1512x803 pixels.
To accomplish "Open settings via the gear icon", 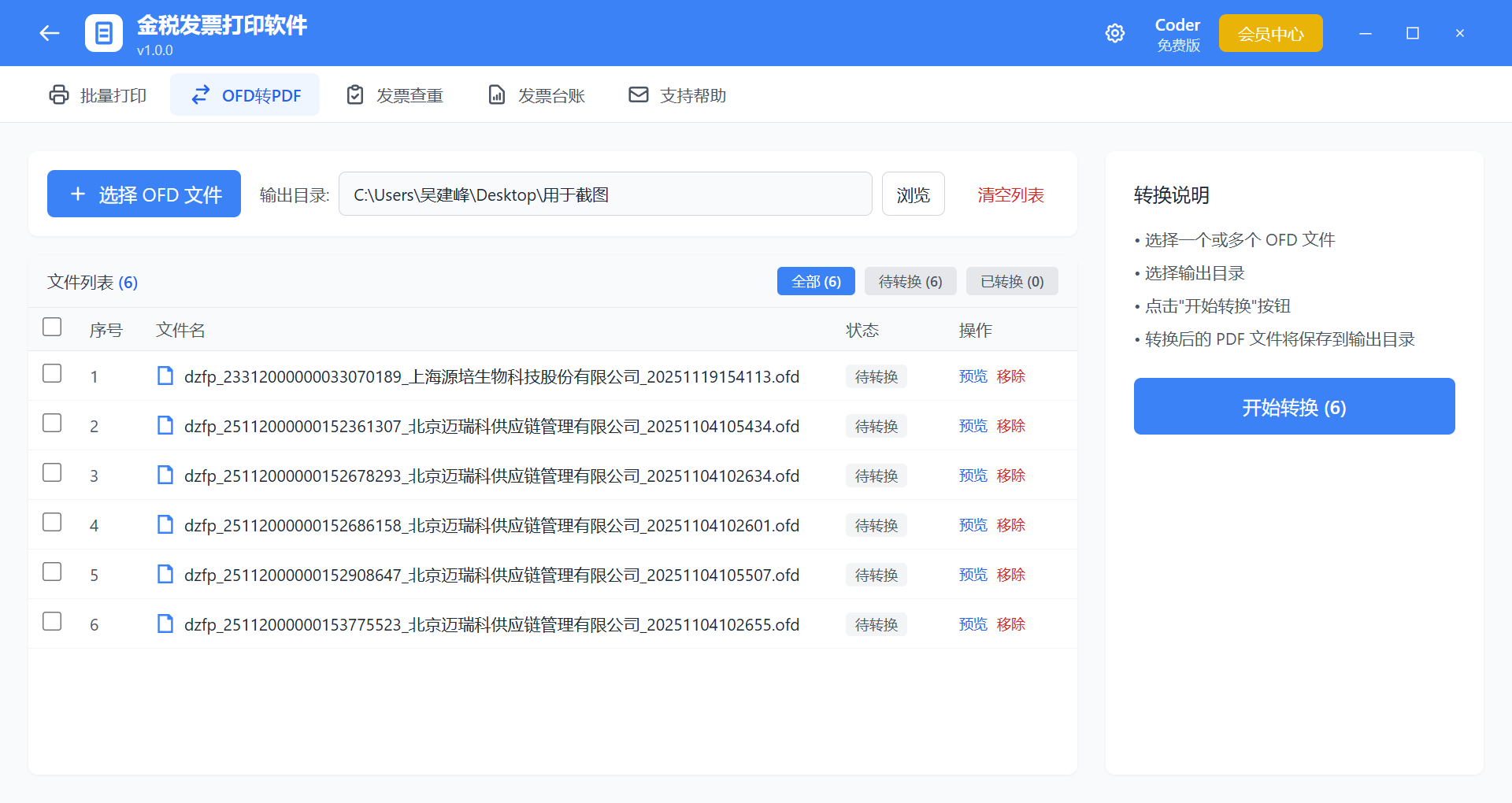I will point(1114,33).
